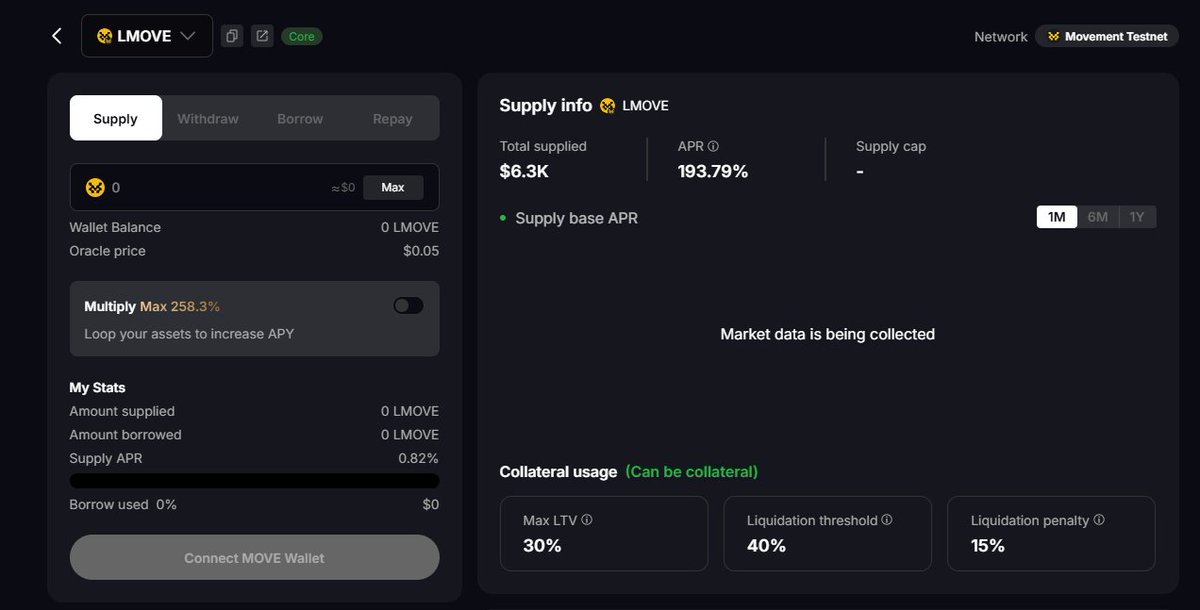Viewport: 1200px width, 610px height.
Task: Click the borrow used progress bar
Action: click(254, 481)
